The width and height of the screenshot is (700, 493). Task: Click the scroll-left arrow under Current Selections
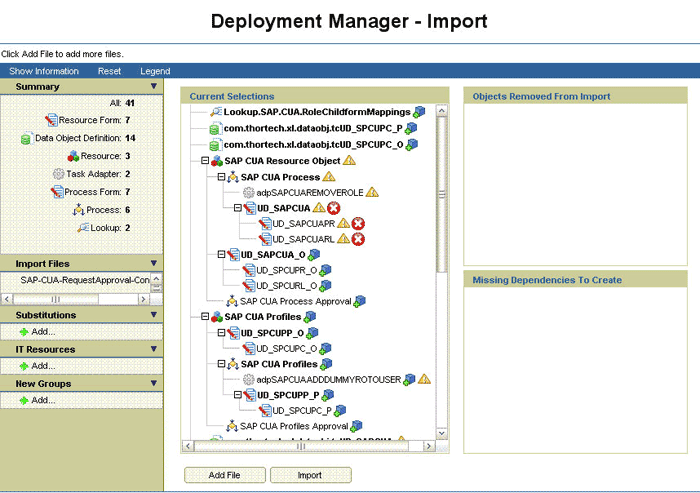pyautogui.click(x=188, y=446)
